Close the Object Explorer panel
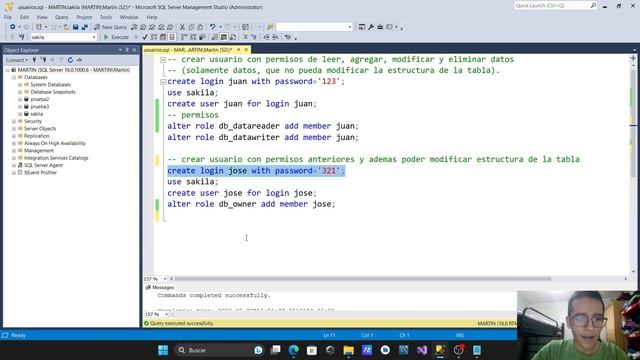The image size is (640, 360). 134,50
